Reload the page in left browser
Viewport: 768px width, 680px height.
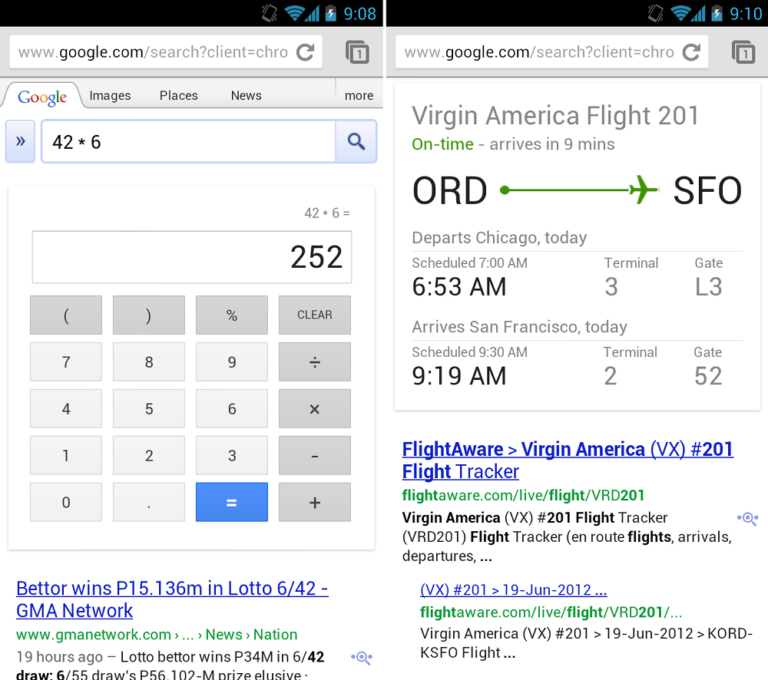(x=306, y=52)
